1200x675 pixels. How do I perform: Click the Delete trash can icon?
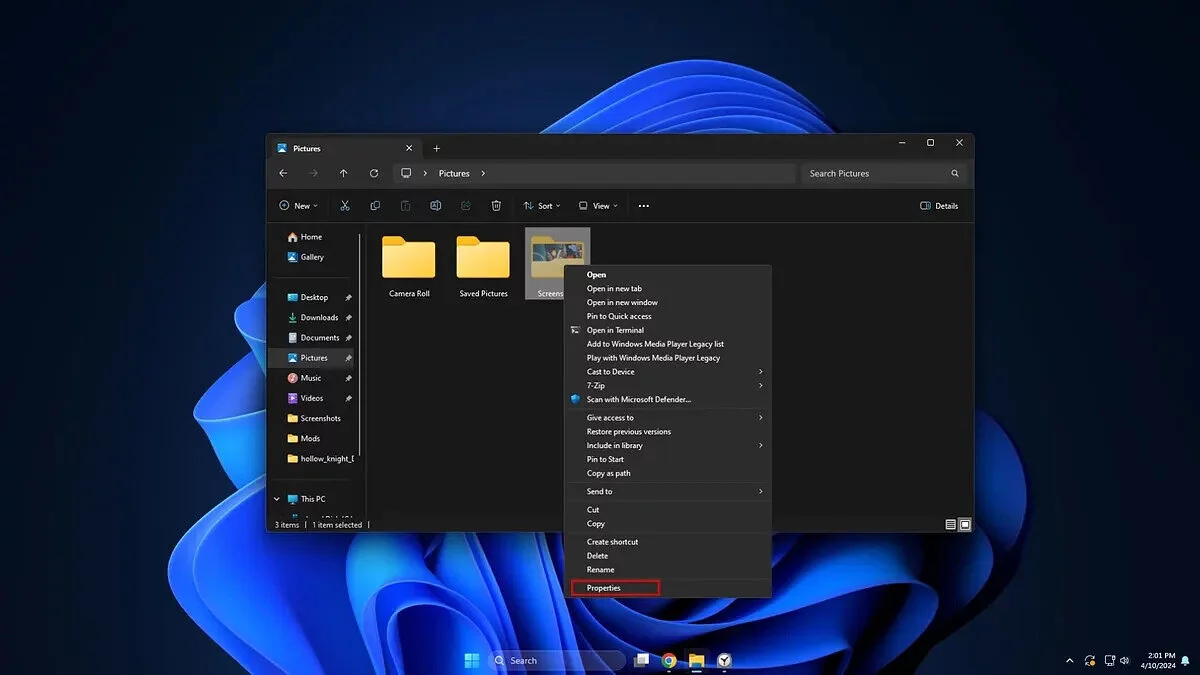(496, 206)
